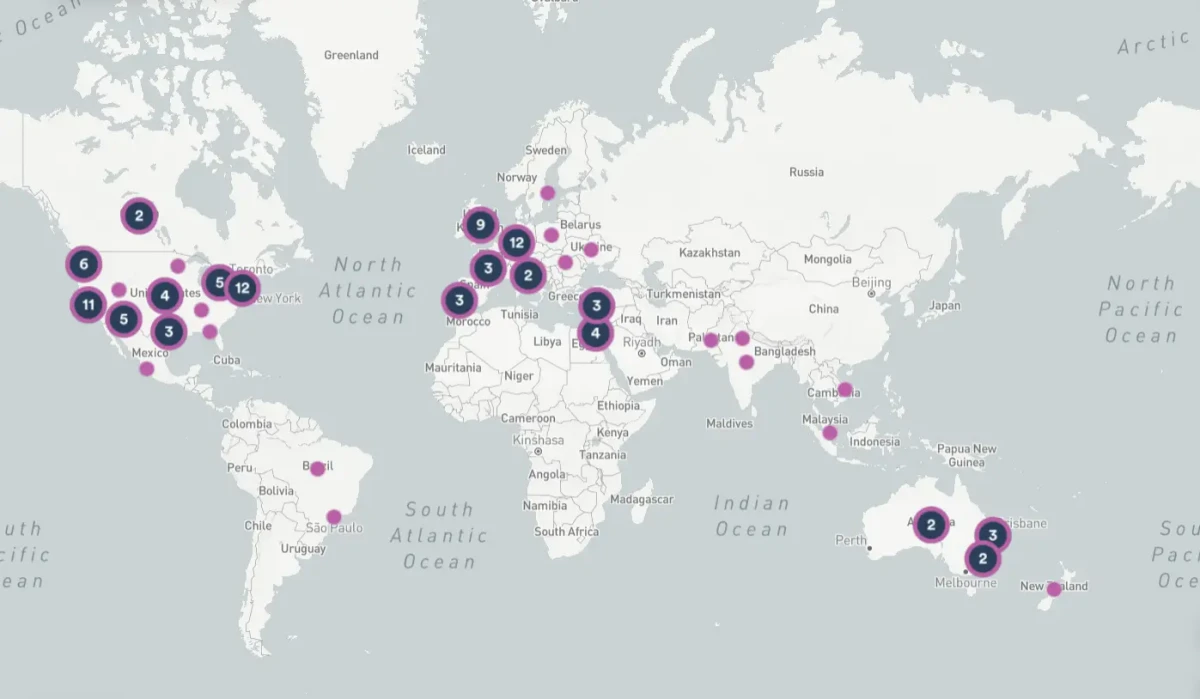
Task: Click the "5" cluster near Toronto
Action: (x=220, y=283)
